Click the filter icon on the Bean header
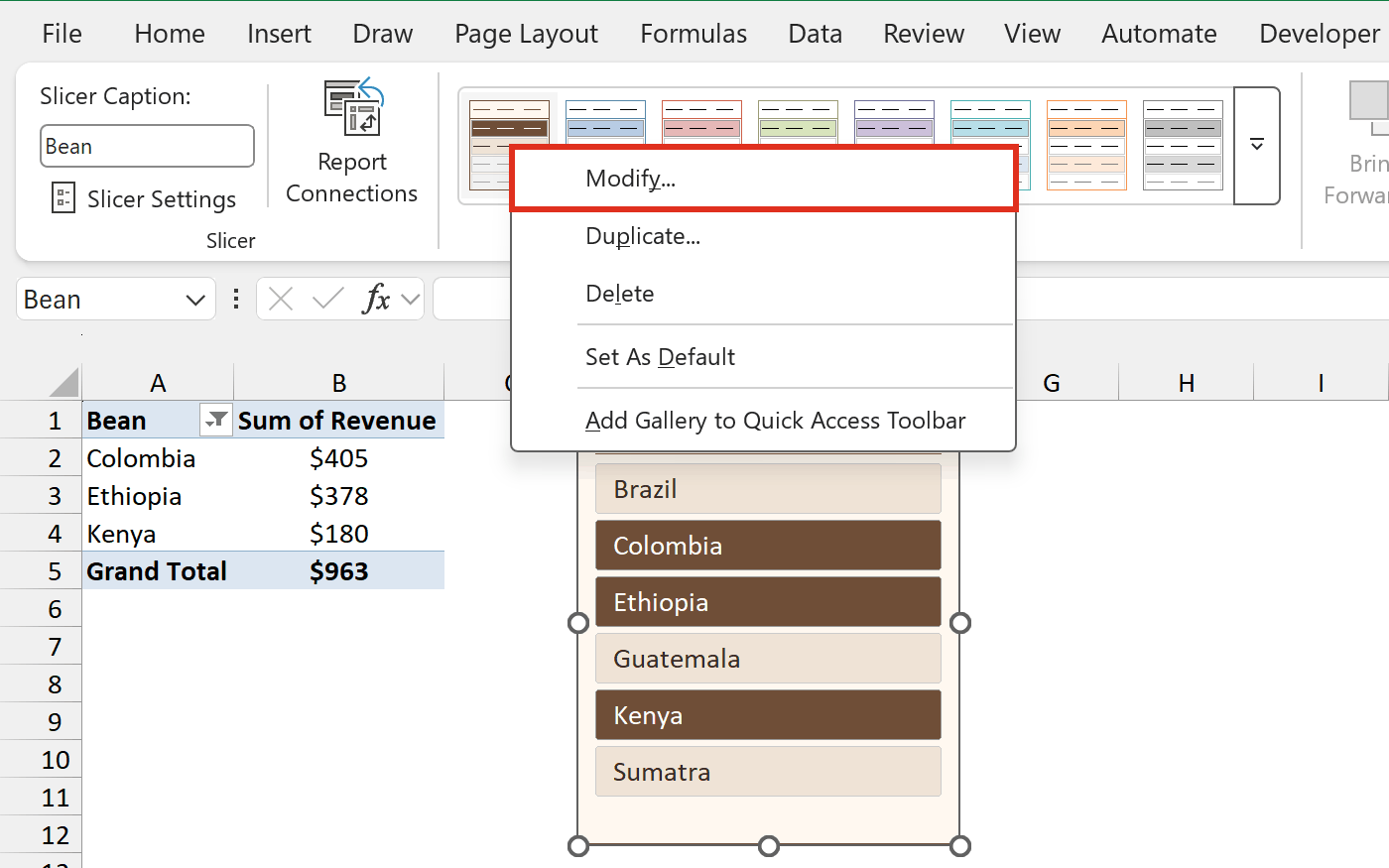The image size is (1389, 868). [x=215, y=421]
